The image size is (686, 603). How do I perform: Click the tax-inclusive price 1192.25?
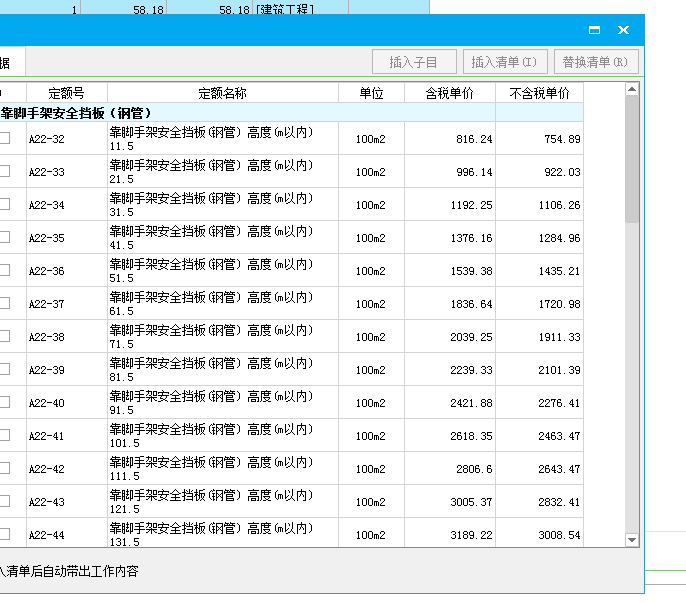(472, 205)
